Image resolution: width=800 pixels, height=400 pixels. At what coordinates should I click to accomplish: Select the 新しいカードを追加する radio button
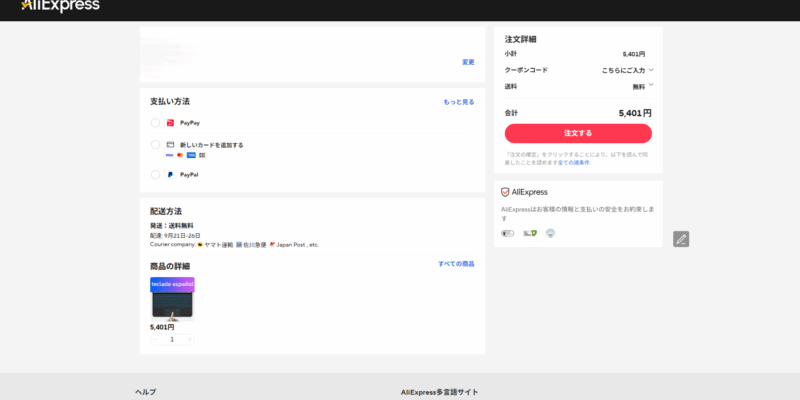pos(155,145)
